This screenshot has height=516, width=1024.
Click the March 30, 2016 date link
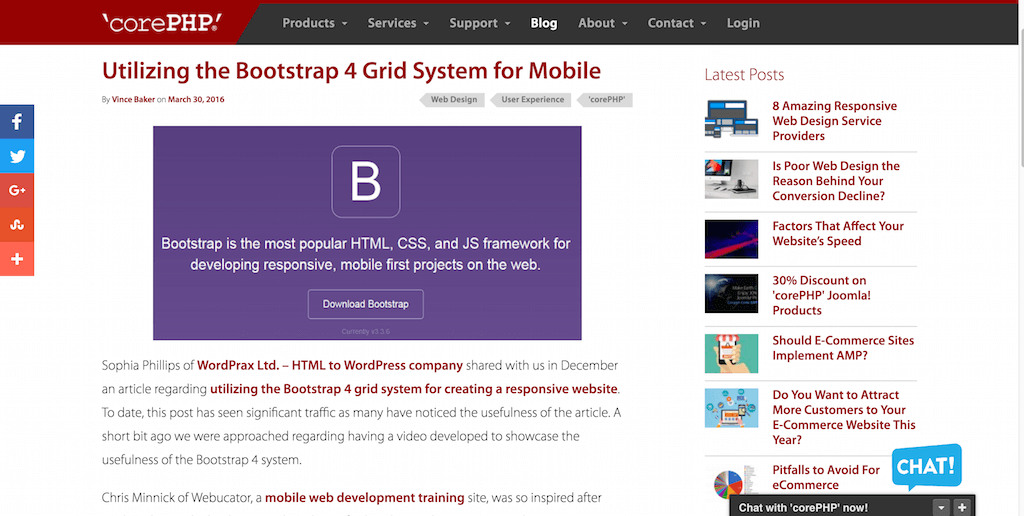click(x=196, y=100)
